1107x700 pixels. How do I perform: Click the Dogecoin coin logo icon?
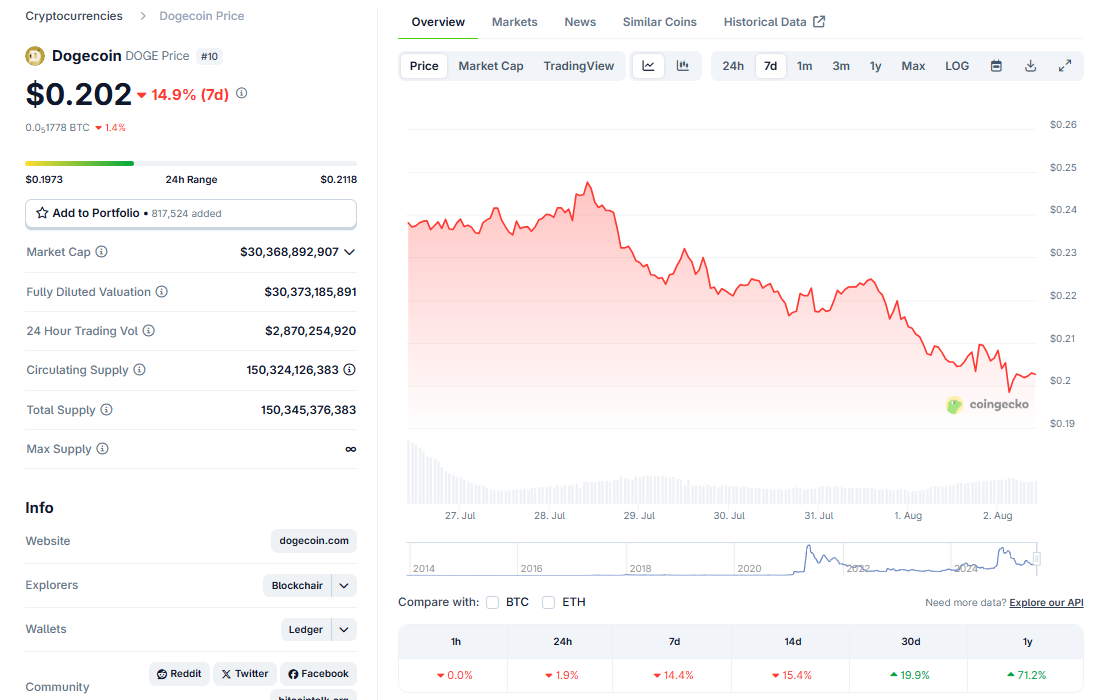(35, 56)
